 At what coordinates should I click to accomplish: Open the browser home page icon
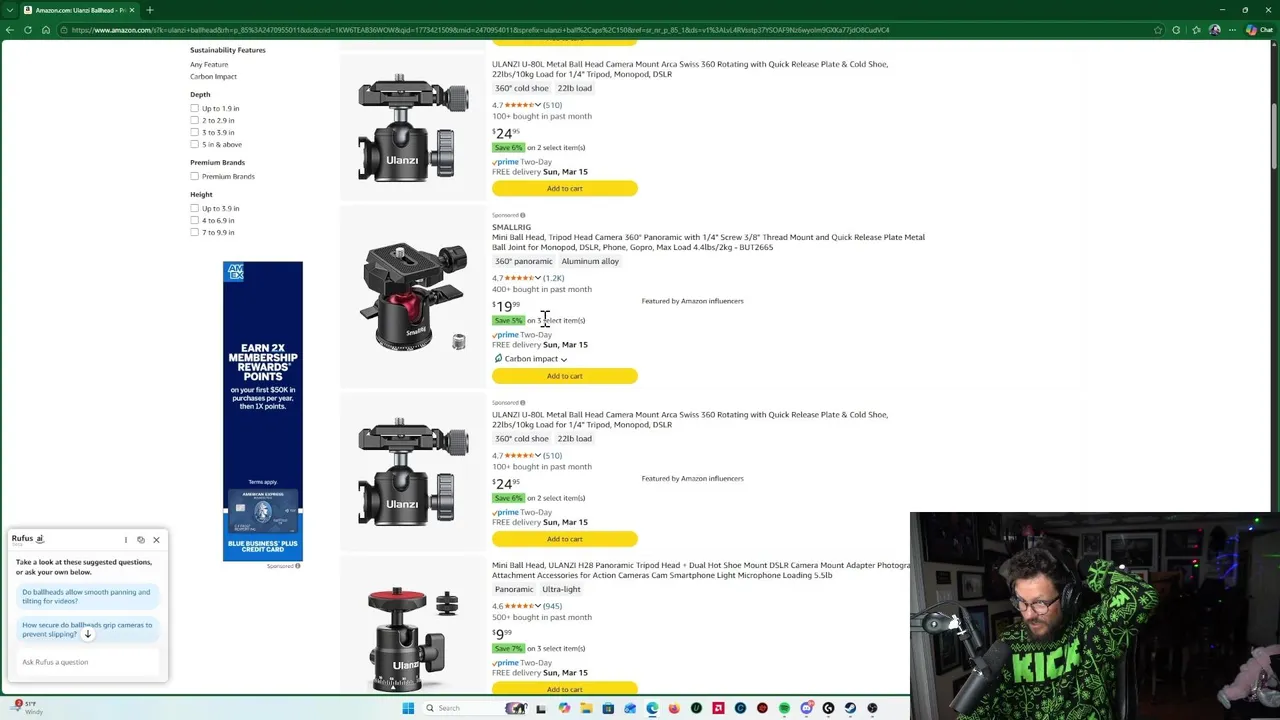(x=46, y=30)
